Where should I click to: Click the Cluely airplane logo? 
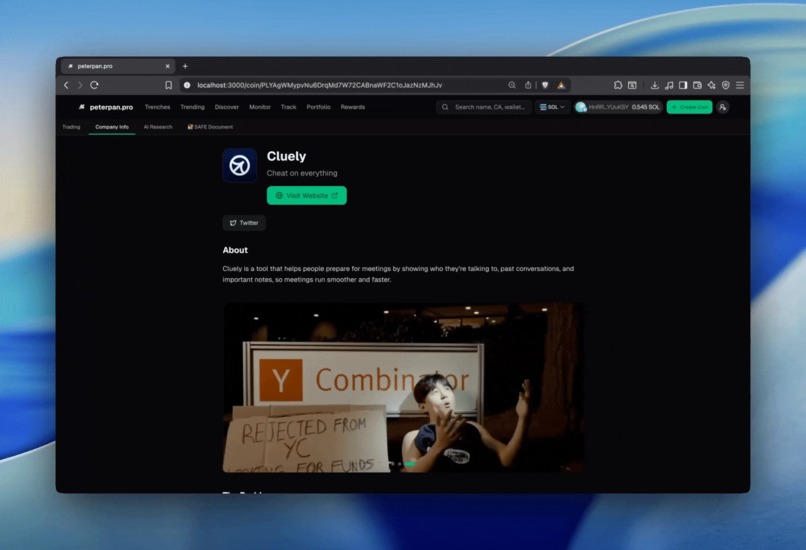pos(240,166)
